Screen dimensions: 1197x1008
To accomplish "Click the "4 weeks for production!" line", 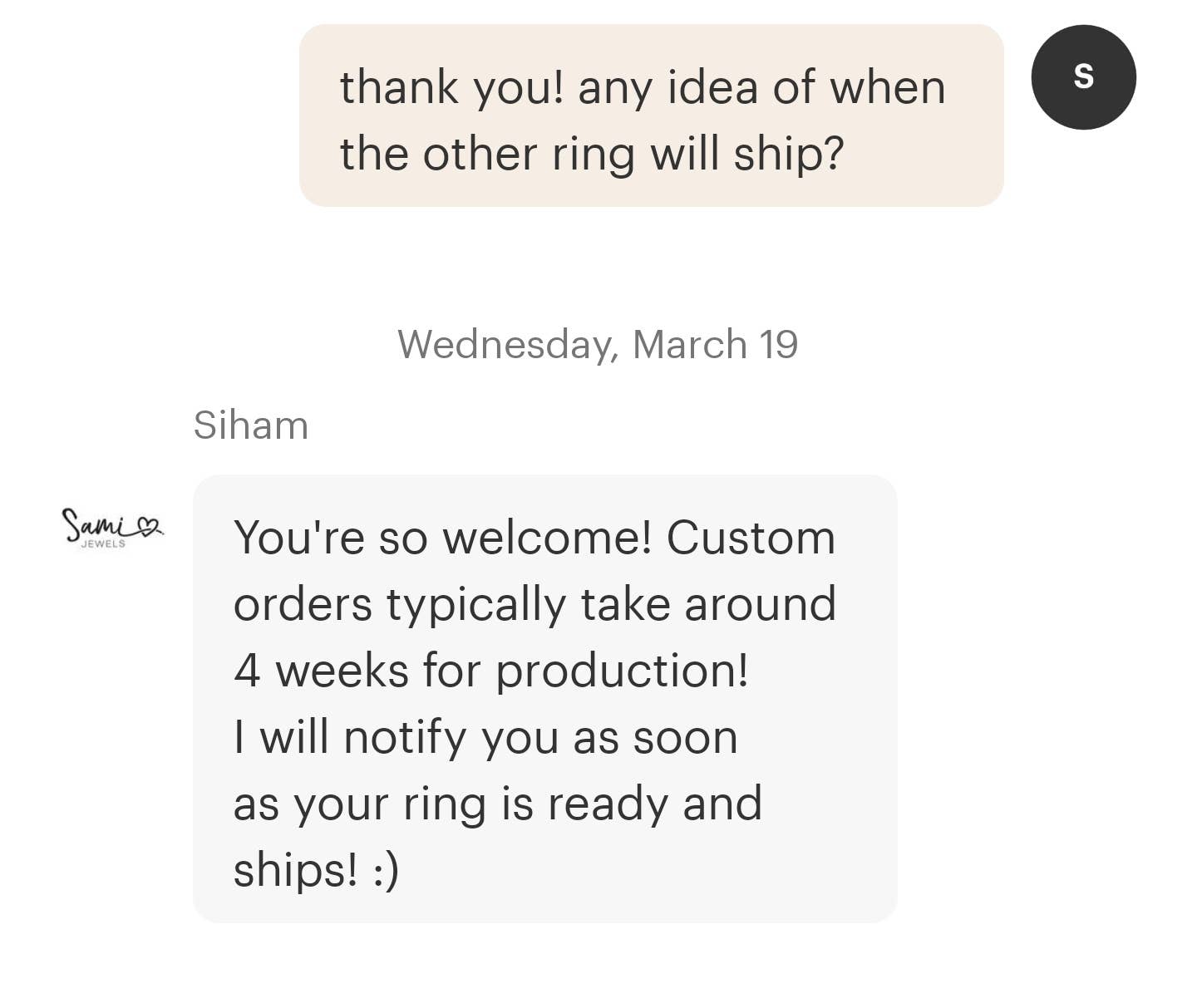I will point(490,671).
